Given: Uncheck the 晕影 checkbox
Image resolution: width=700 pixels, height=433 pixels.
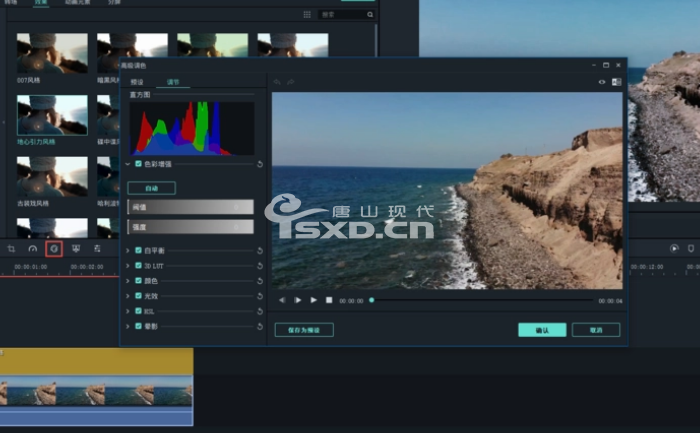Looking at the screenshot, I should click(138, 326).
